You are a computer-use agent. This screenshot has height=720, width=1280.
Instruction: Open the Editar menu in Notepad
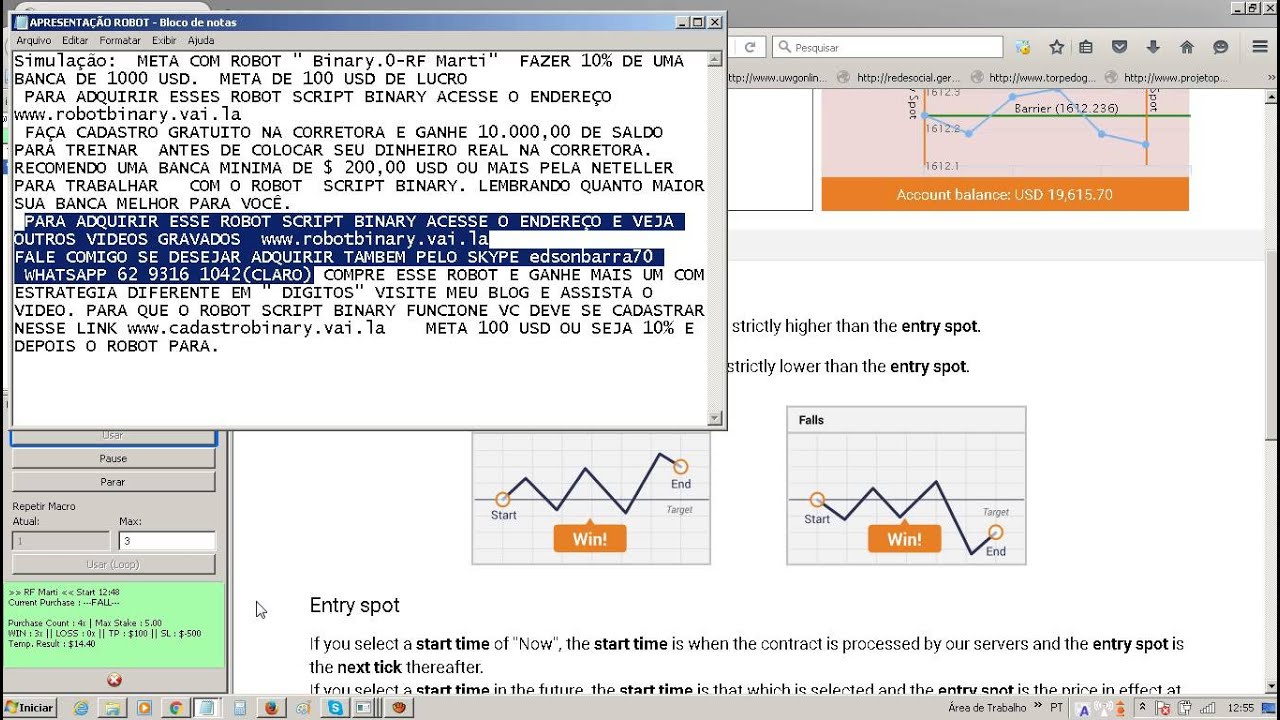pos(75,40)
